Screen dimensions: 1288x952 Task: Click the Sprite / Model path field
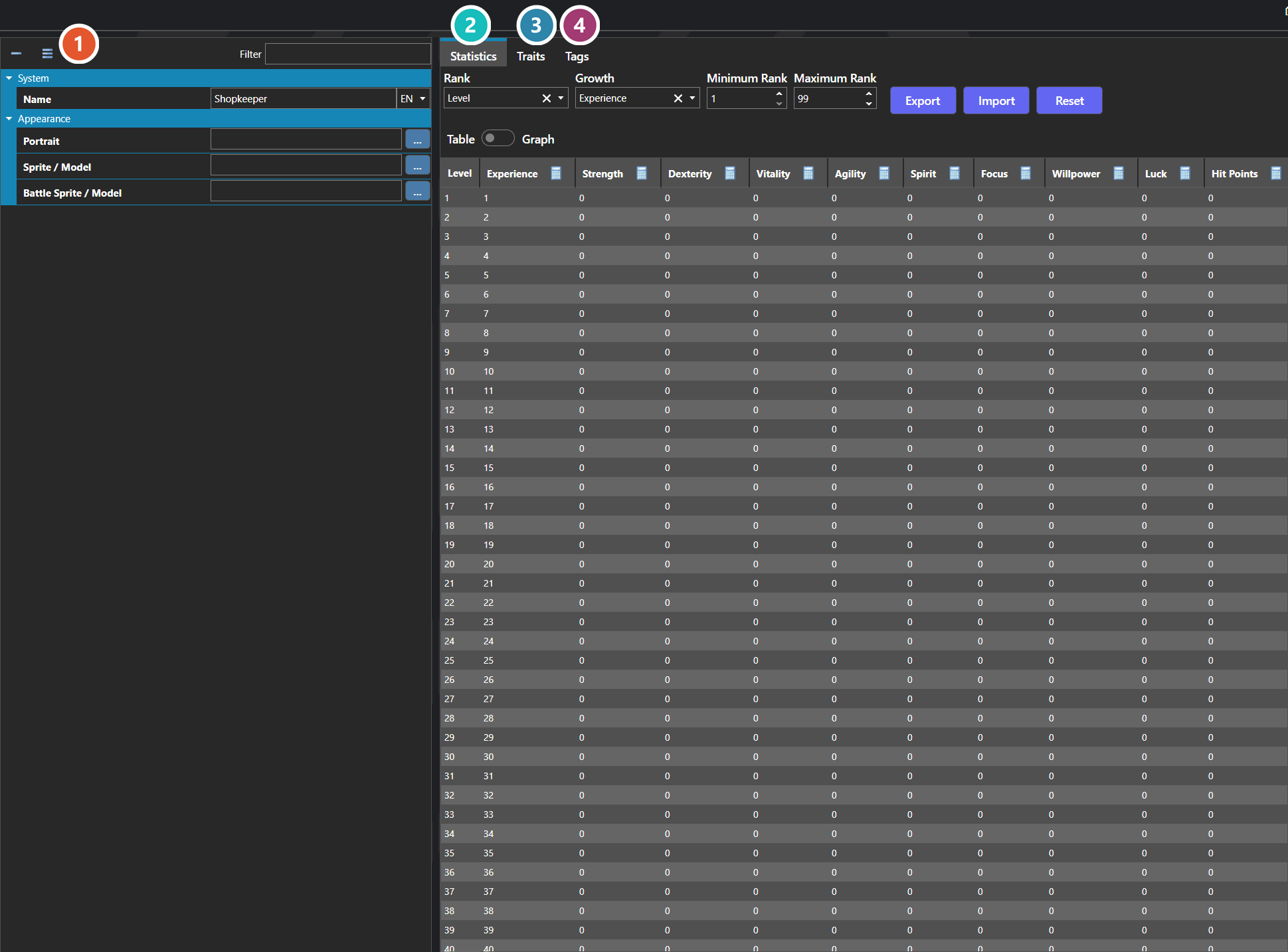(x=306, y=165)
